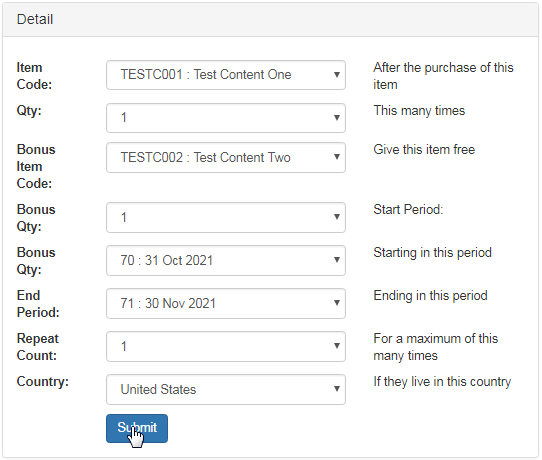Open the Country dropdown
Viewport: 542px width, 460px height.
pos(226,389)
